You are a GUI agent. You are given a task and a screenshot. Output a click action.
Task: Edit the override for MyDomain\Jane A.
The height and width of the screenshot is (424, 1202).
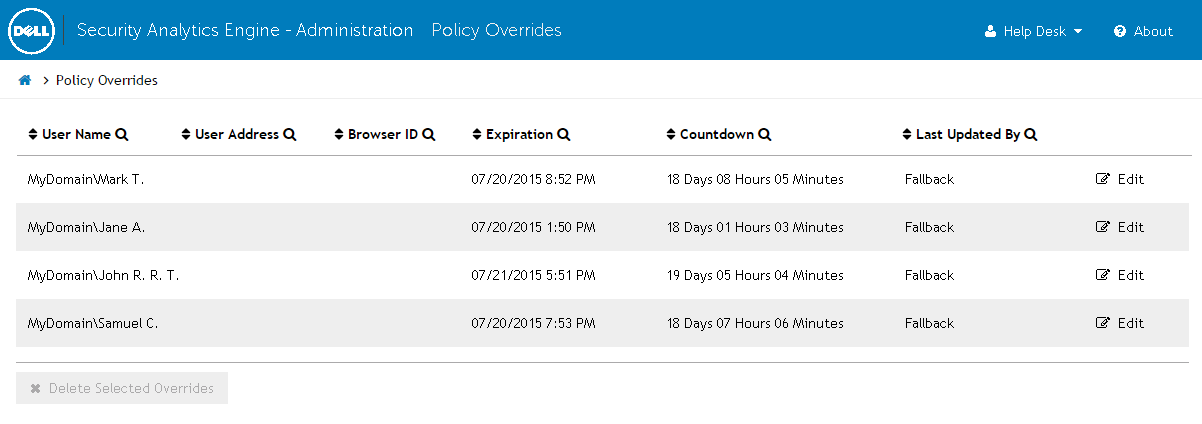pyautogui.click(x=1120, y=227)
